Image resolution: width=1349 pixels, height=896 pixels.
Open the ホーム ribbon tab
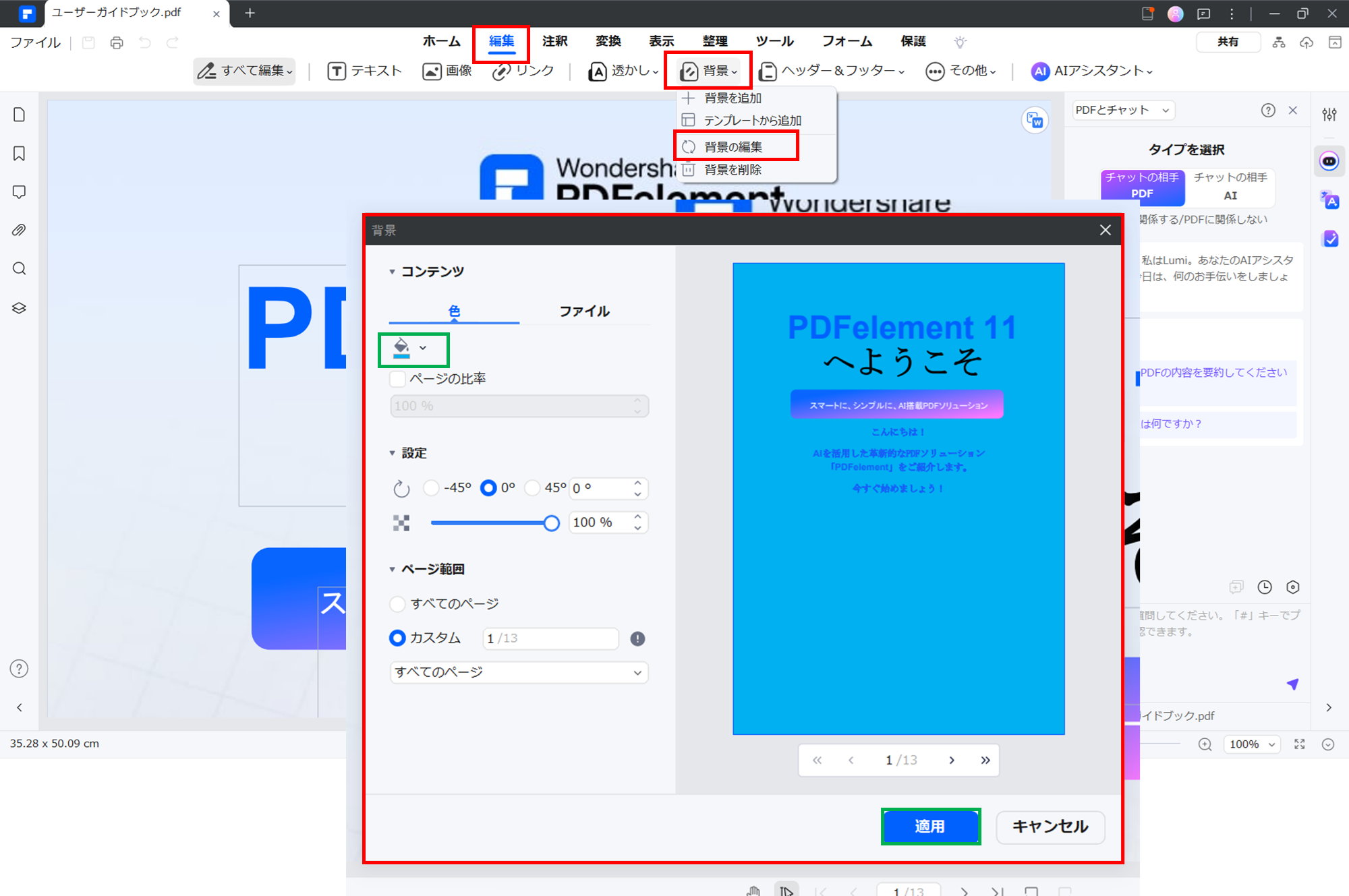point(442,41)
